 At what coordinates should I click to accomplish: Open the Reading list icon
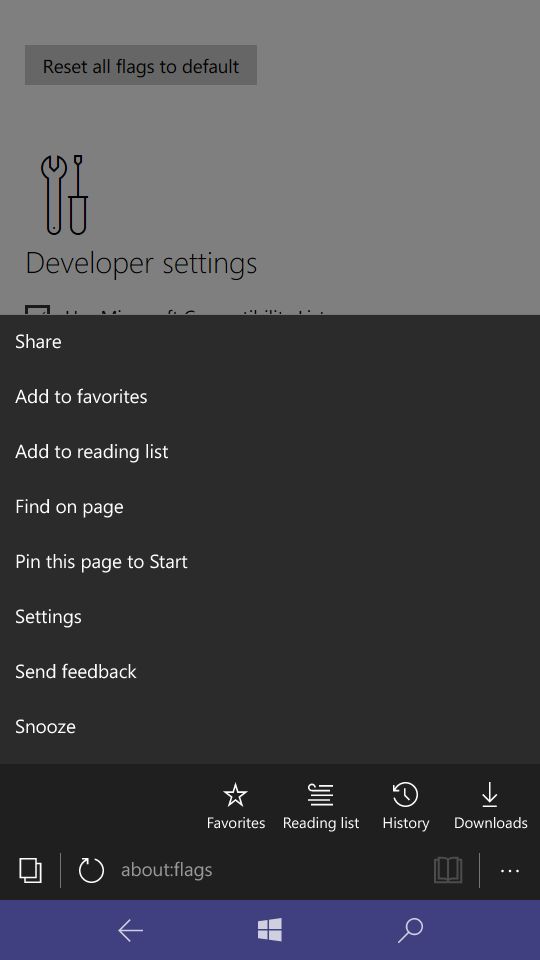pyautogui.click(x=320, y=795)
